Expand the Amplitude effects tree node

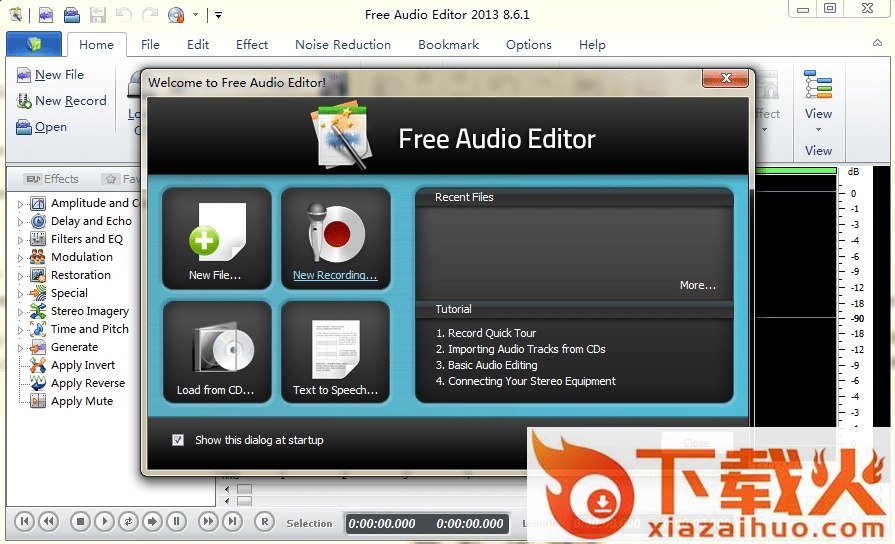click(x=20, y=204)
